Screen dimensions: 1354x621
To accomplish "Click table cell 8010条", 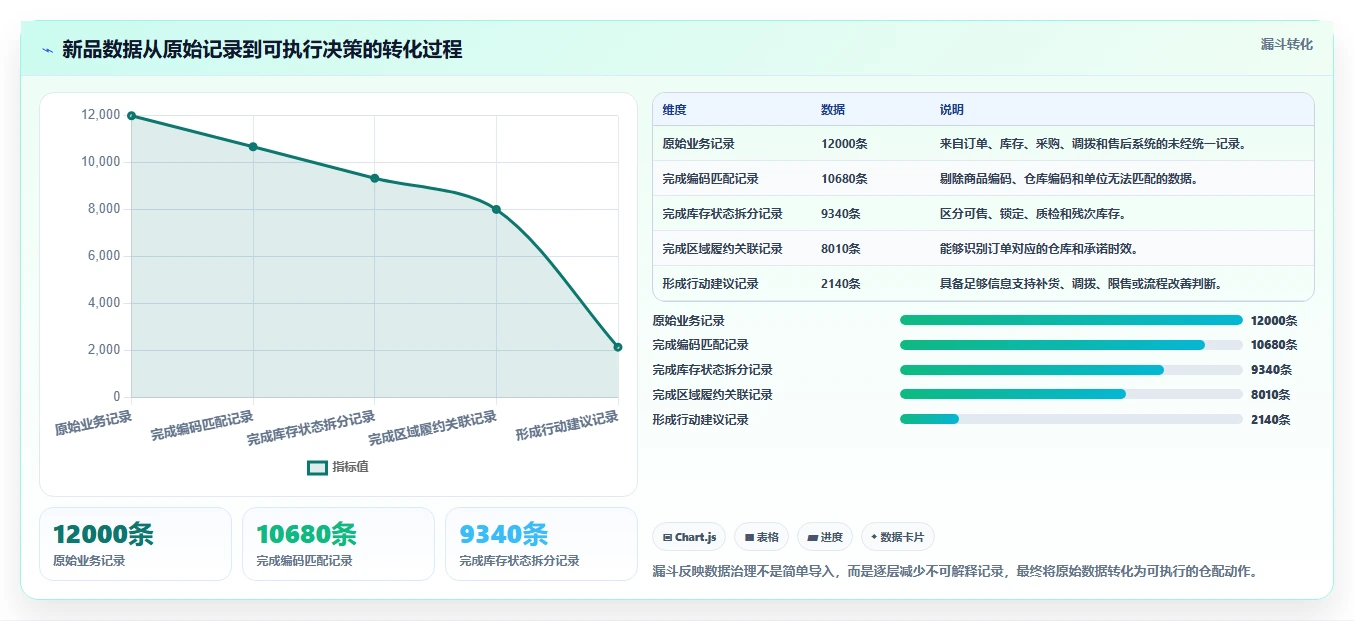I will tap(841, 249).
